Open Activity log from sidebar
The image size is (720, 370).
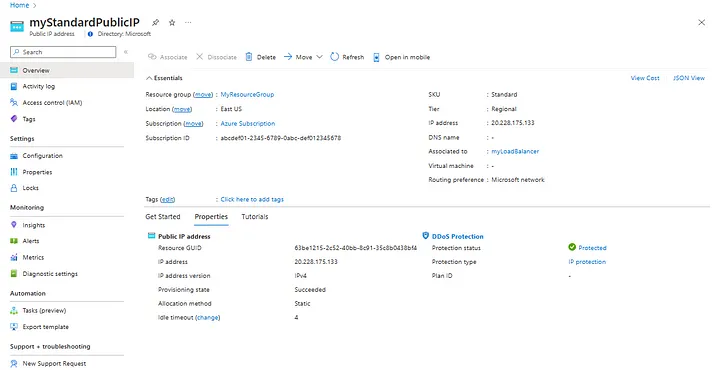[x=39, y=86]
